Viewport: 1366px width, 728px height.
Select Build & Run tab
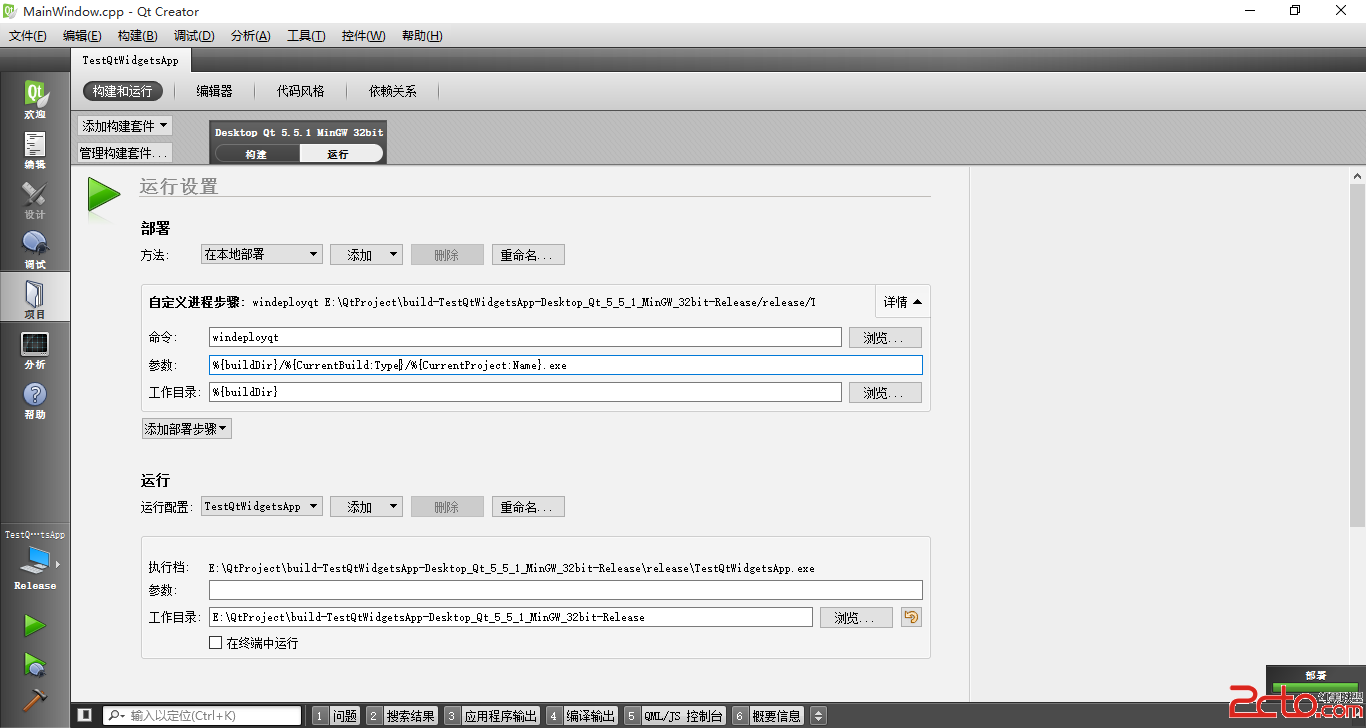pyautogui.click(x=123, y=91)
